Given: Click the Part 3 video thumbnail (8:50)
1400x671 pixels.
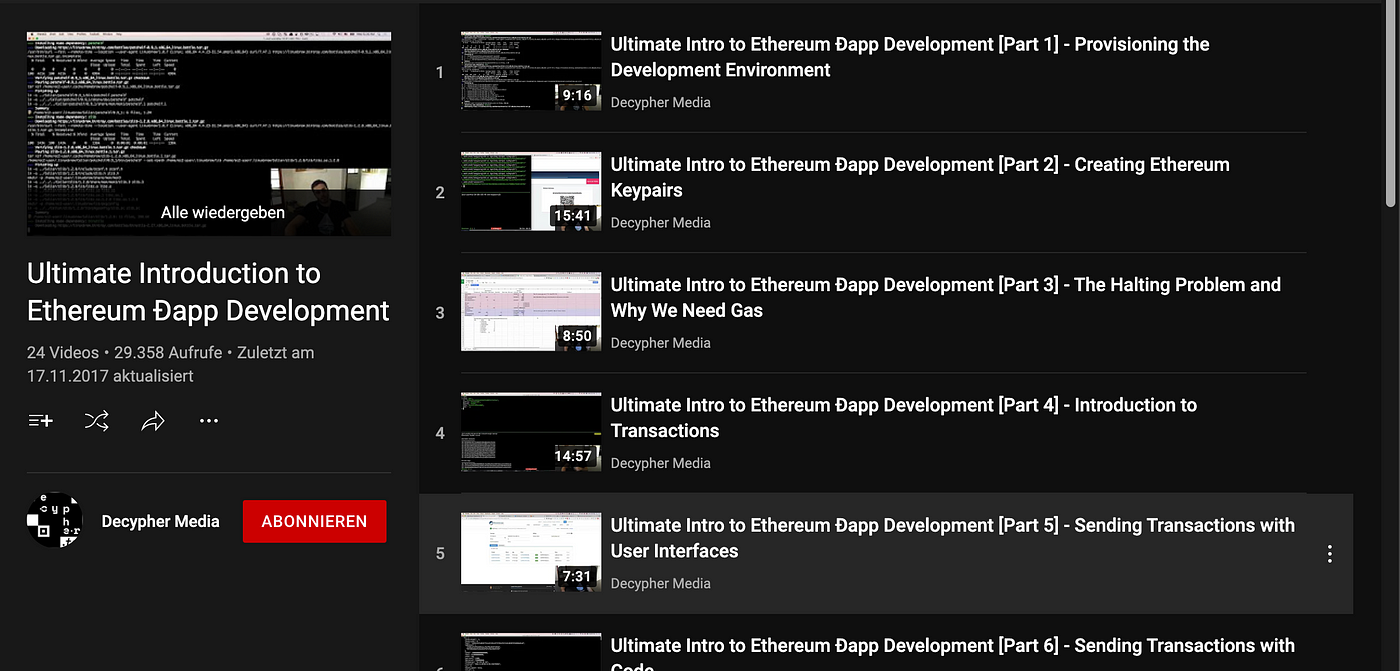Looking at the screenshot, I should pyautogui.click(x=531, y=311).
